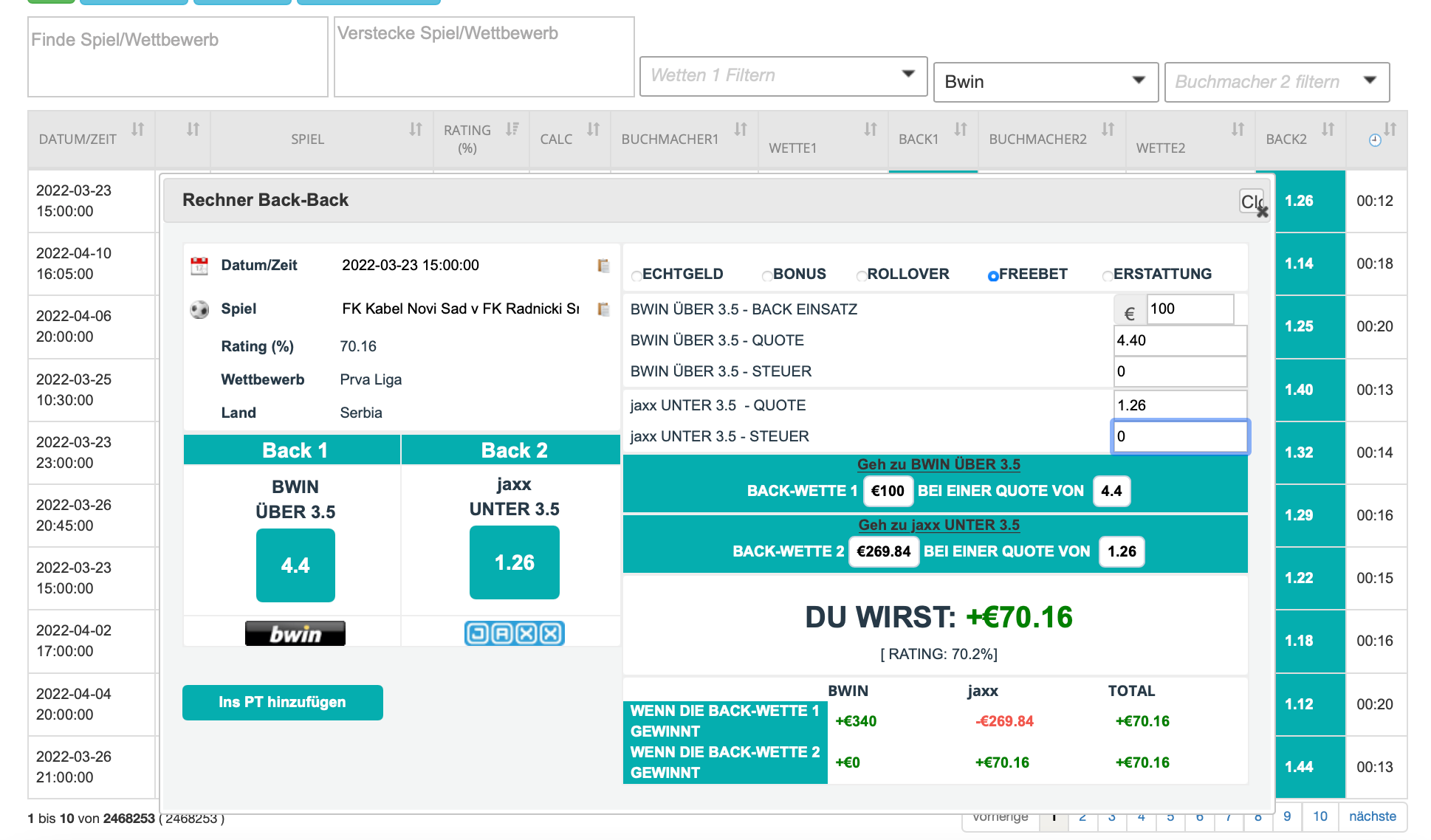Image resolution: width=1431 pixels, height=840 pixels.
Task: Sort by BUCHMACHER2 column arrows
Action: point(1108,129)
